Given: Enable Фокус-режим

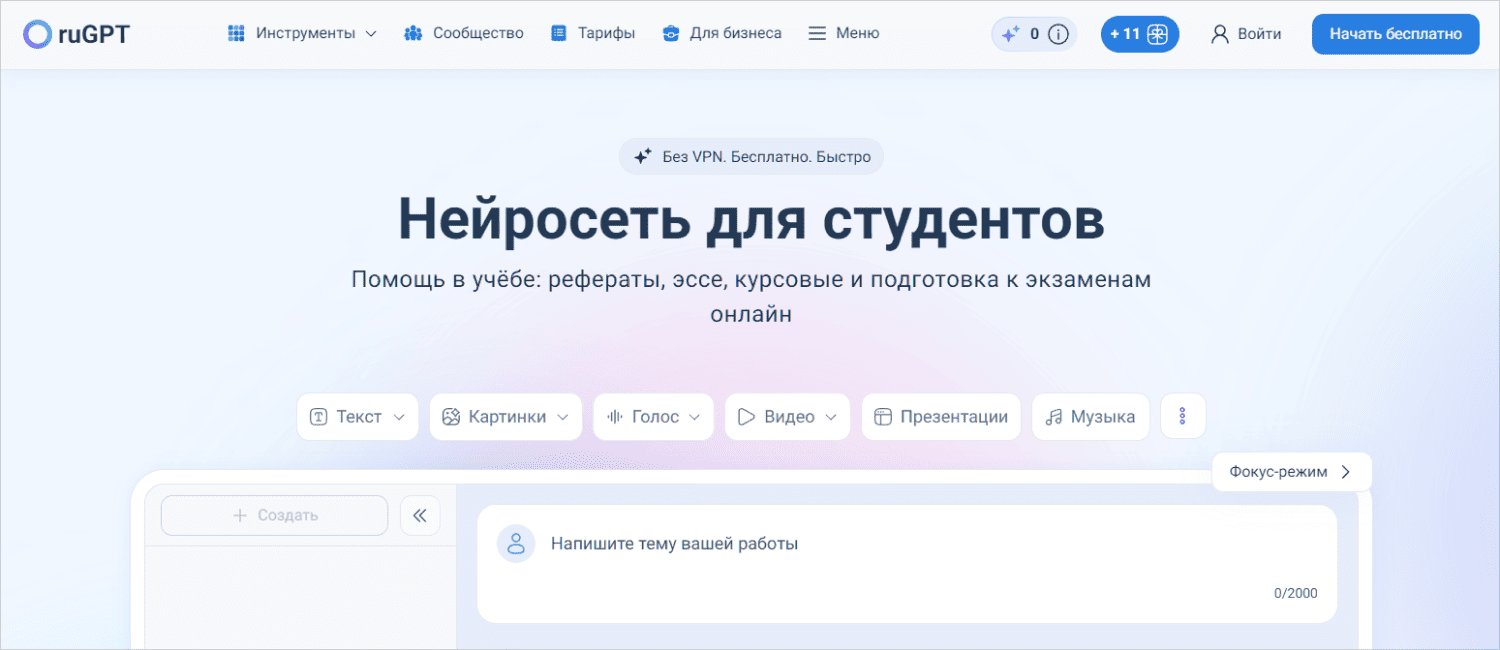Looking at the screenshot, I should (1290, 472).
